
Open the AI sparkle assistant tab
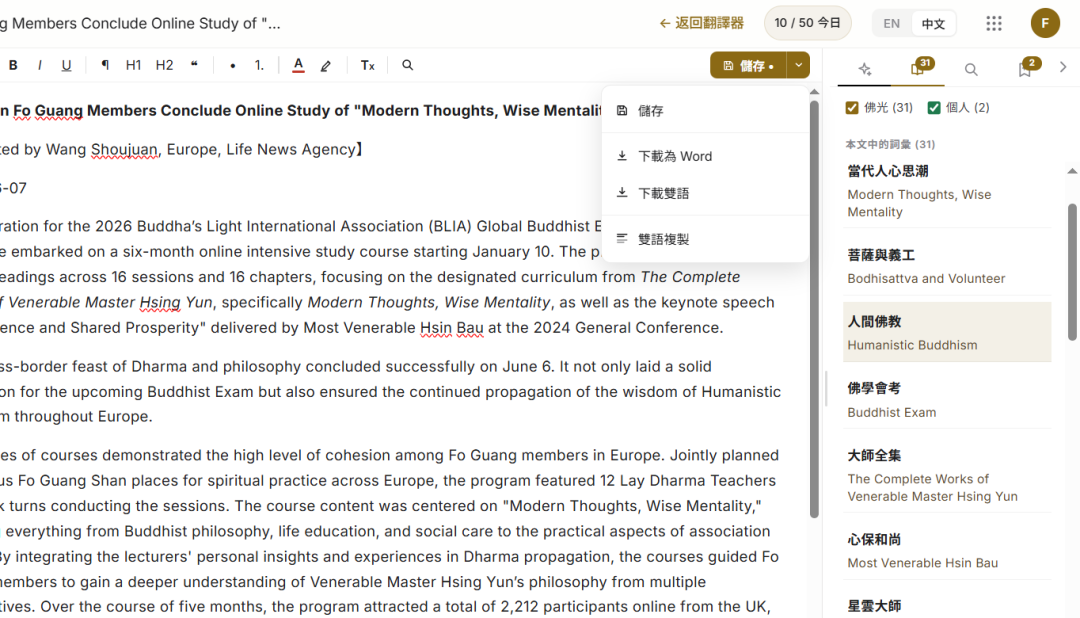click(865, 69)
